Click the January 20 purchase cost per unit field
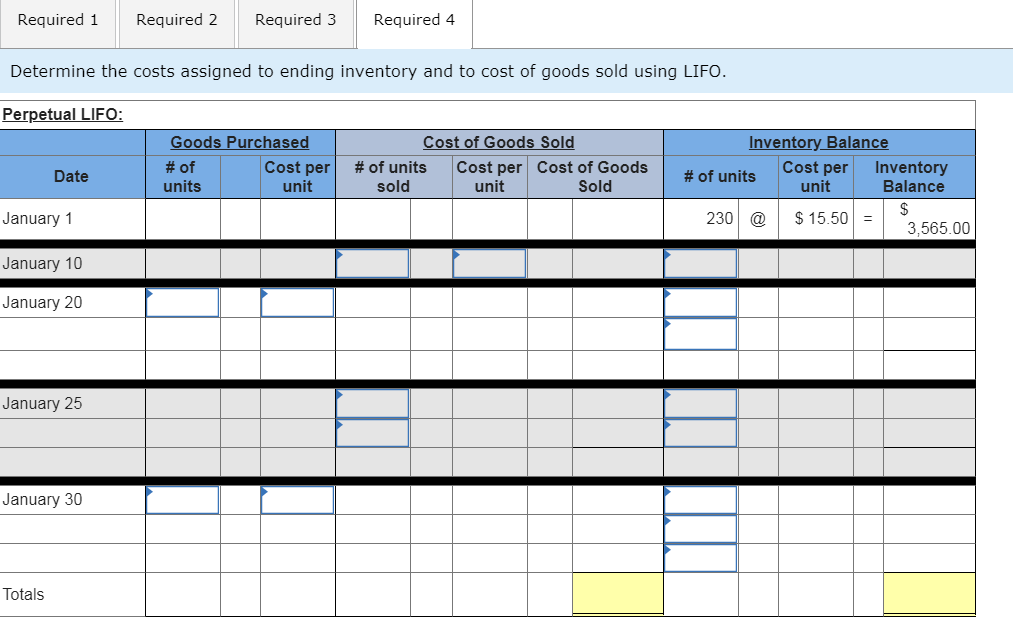Viewport: 1013px width, 625px height. click(x=296, y=302)
